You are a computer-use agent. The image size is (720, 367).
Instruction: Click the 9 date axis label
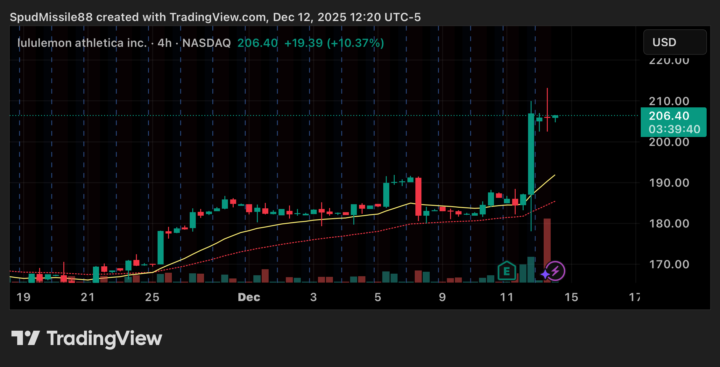pyautogui.click(x=442, y=297)
